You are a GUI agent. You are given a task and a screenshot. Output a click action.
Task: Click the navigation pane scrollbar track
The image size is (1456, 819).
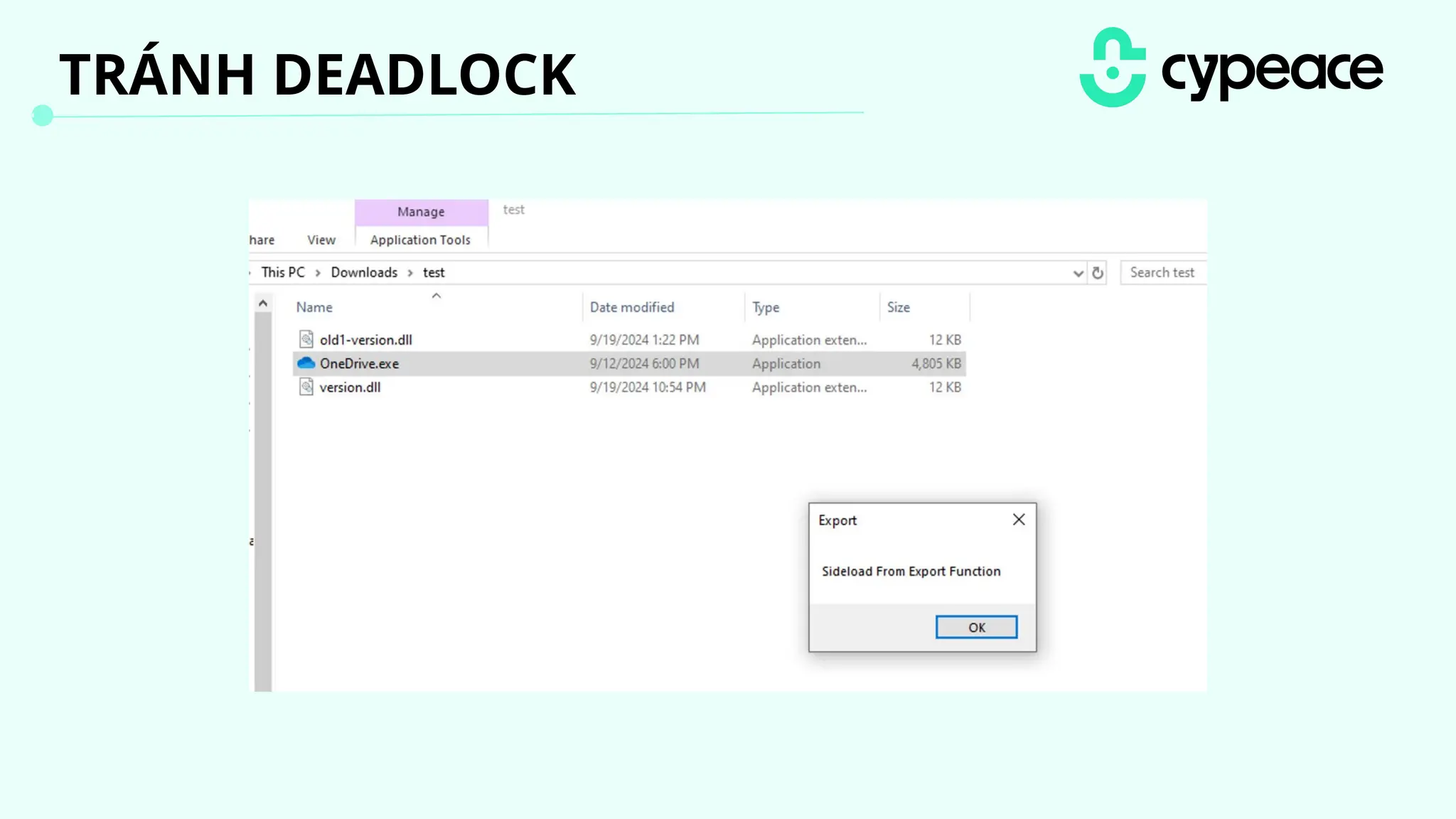click(263, 502)
